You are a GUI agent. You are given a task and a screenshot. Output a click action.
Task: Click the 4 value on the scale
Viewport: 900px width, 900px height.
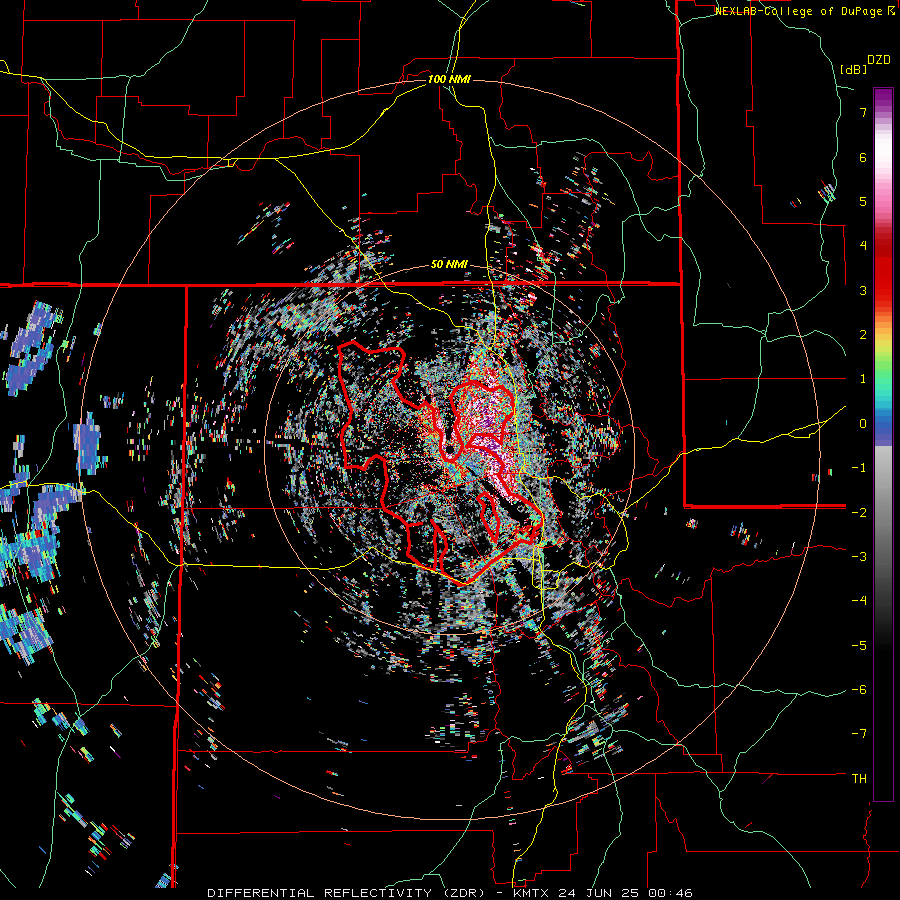tap(863, 246)
